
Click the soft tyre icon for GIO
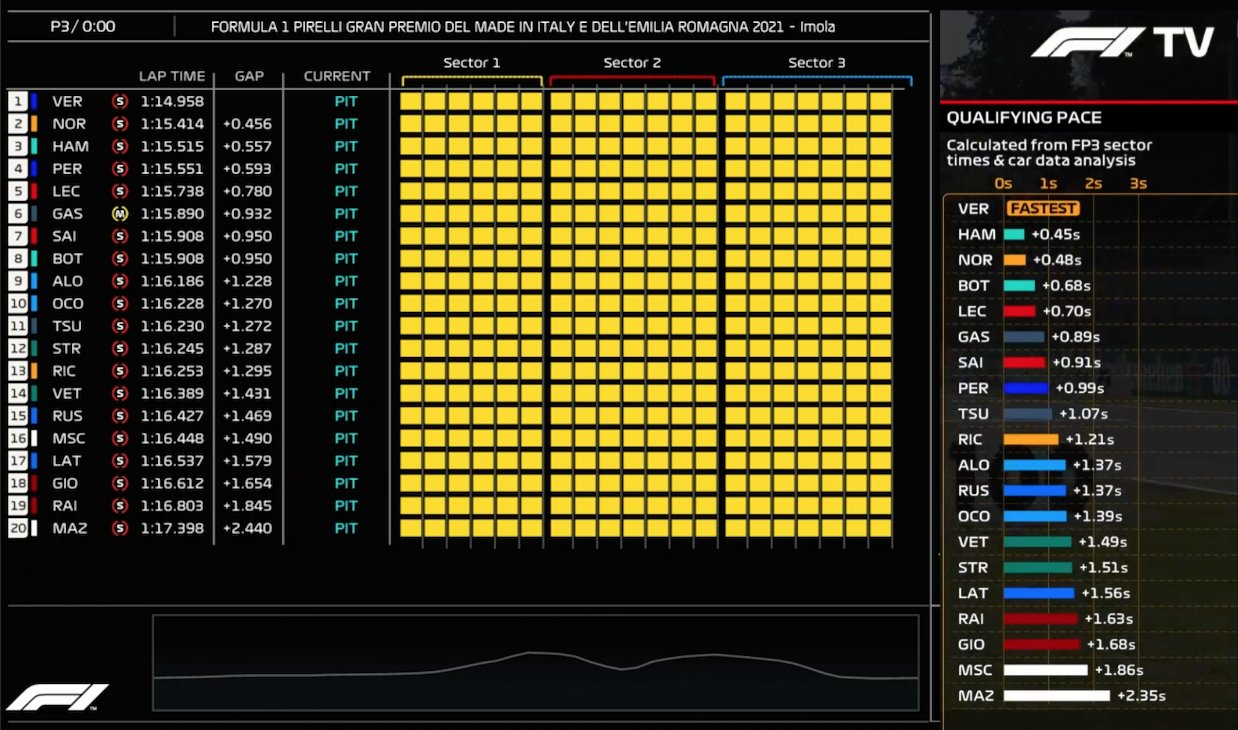point(121,484)
